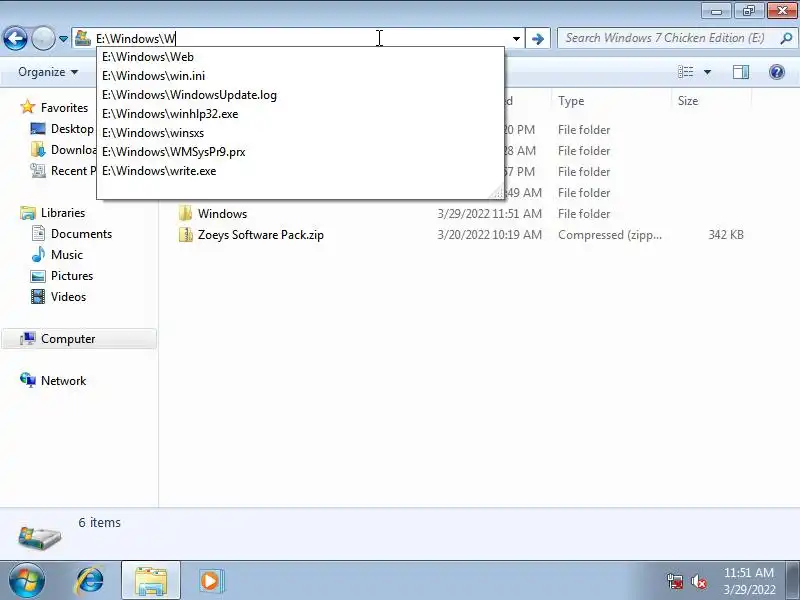Open the Music library
800x600 pixels.
coord(66,255)
